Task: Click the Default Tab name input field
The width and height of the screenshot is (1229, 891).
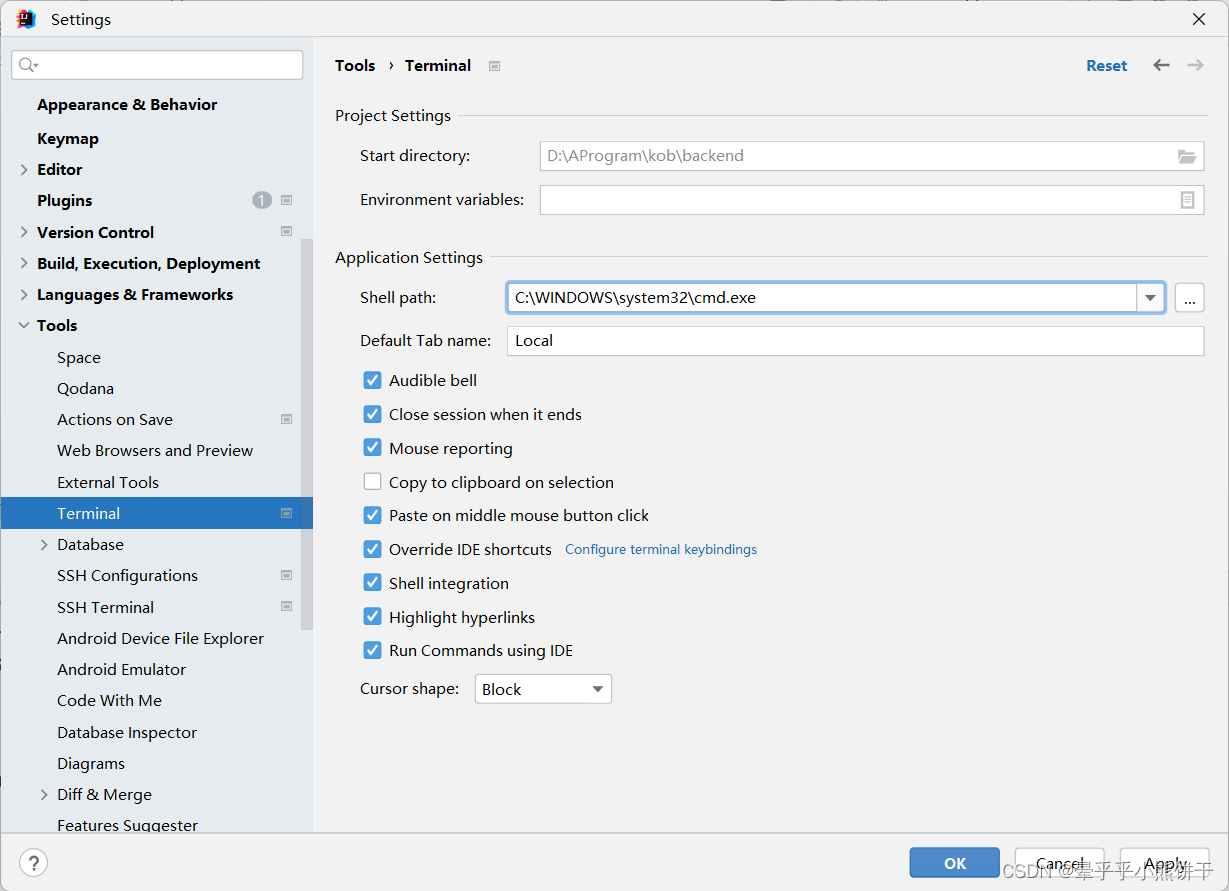Action: pos(855,341)
